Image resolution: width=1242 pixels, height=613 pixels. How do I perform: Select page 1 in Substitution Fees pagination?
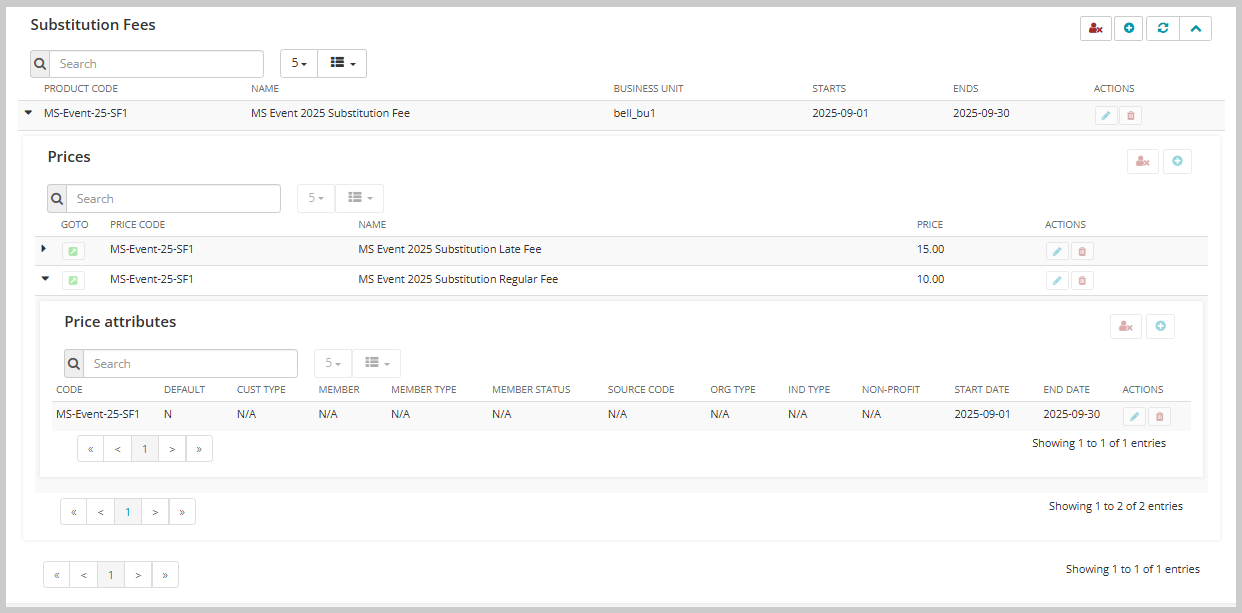click(111, 574)
